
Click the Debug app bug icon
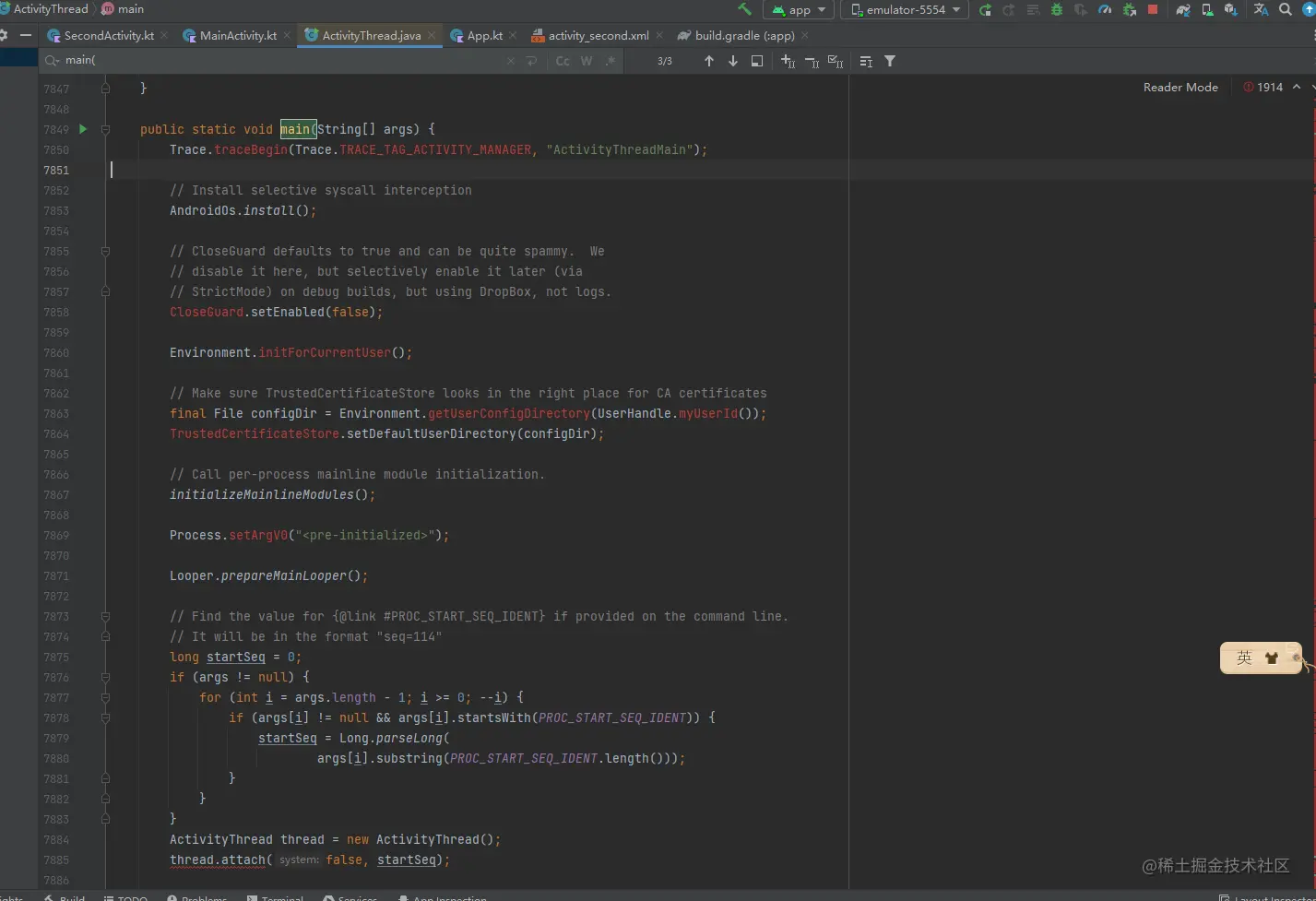[x=1057, y=9]
